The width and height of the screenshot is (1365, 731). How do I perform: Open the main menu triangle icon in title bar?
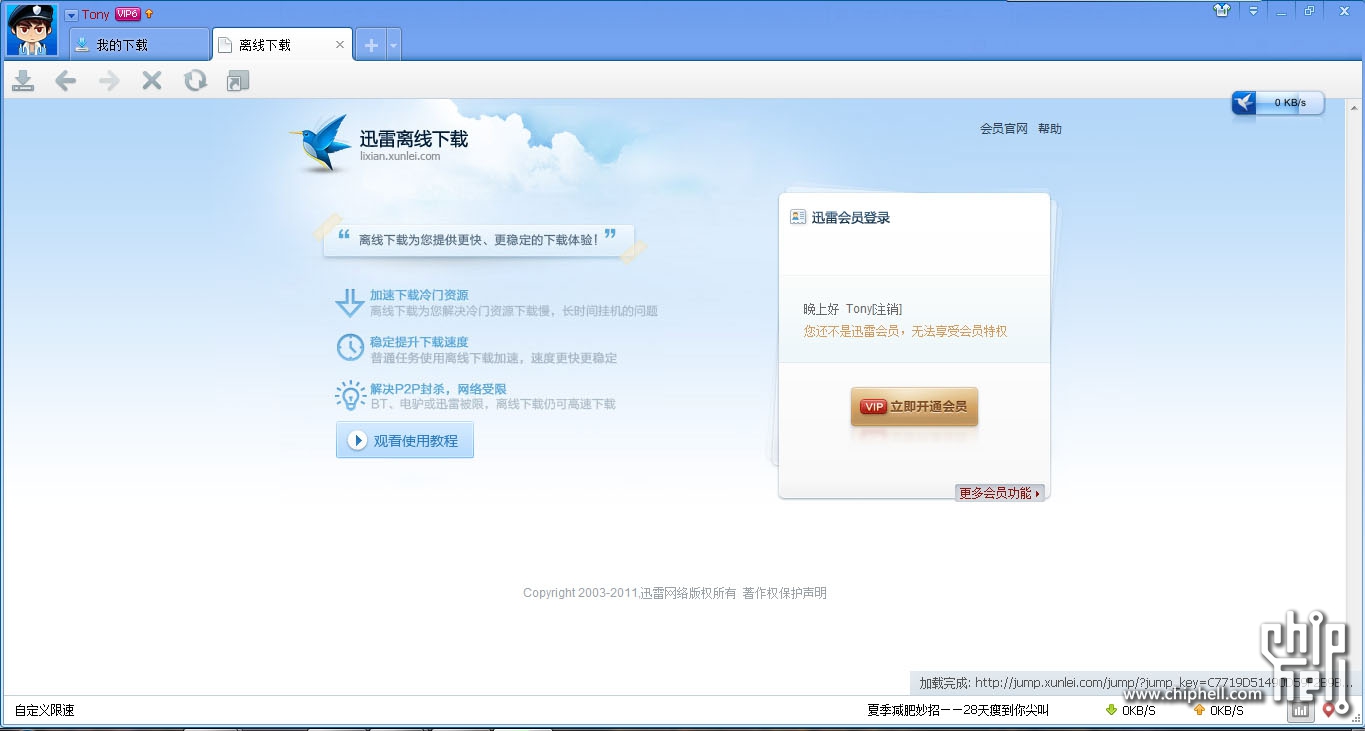pos(1253,11)
